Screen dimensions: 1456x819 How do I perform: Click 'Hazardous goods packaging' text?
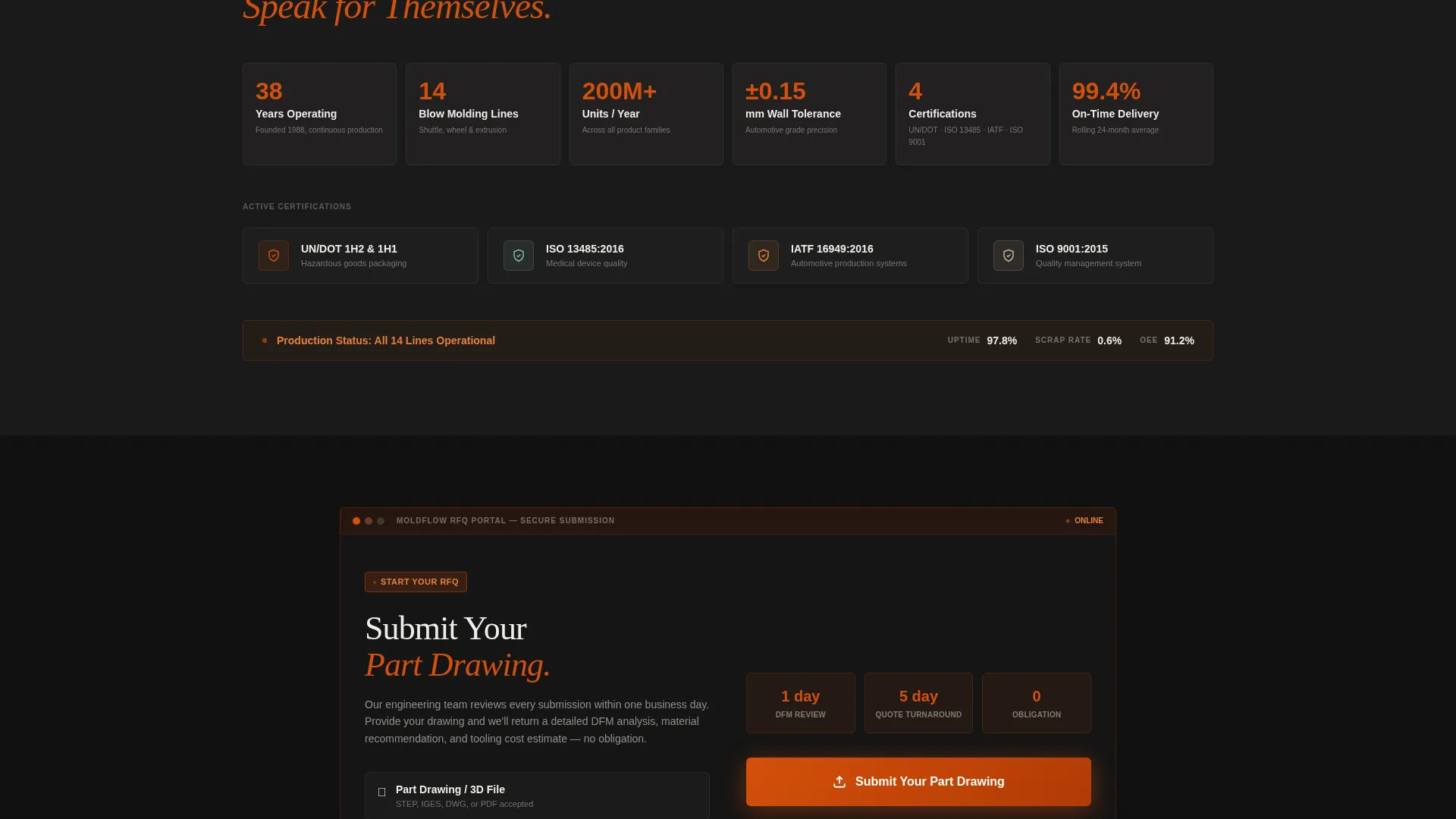353,263
